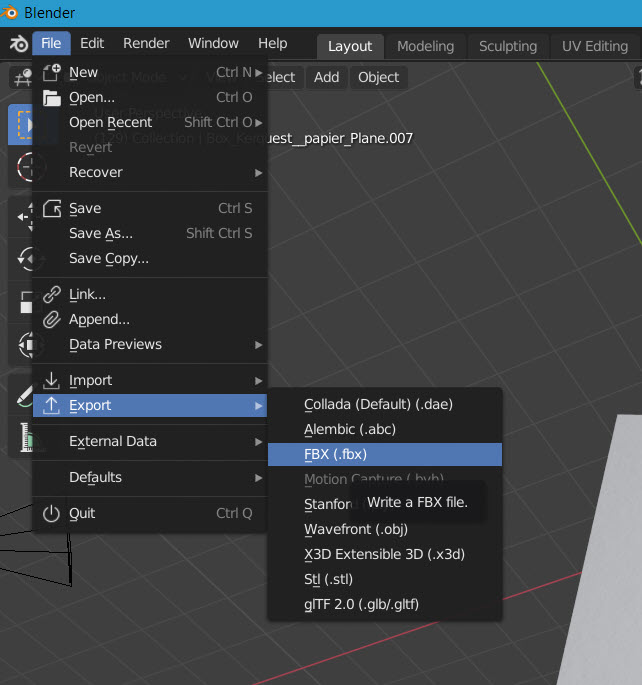Viewport: 642px width, 685px height.
Task: Click the Import download-arrow icon
Action: click(52, 381)
